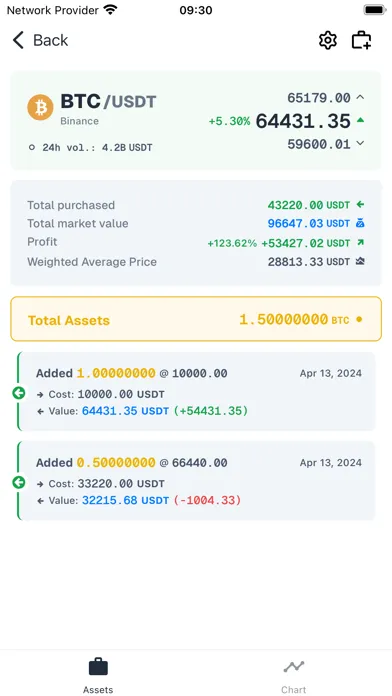Image resolution: width=392 pixels, height=696 pixels.
Task: Tap the BTC/USDT pair title
Action: tap(108, 102)
